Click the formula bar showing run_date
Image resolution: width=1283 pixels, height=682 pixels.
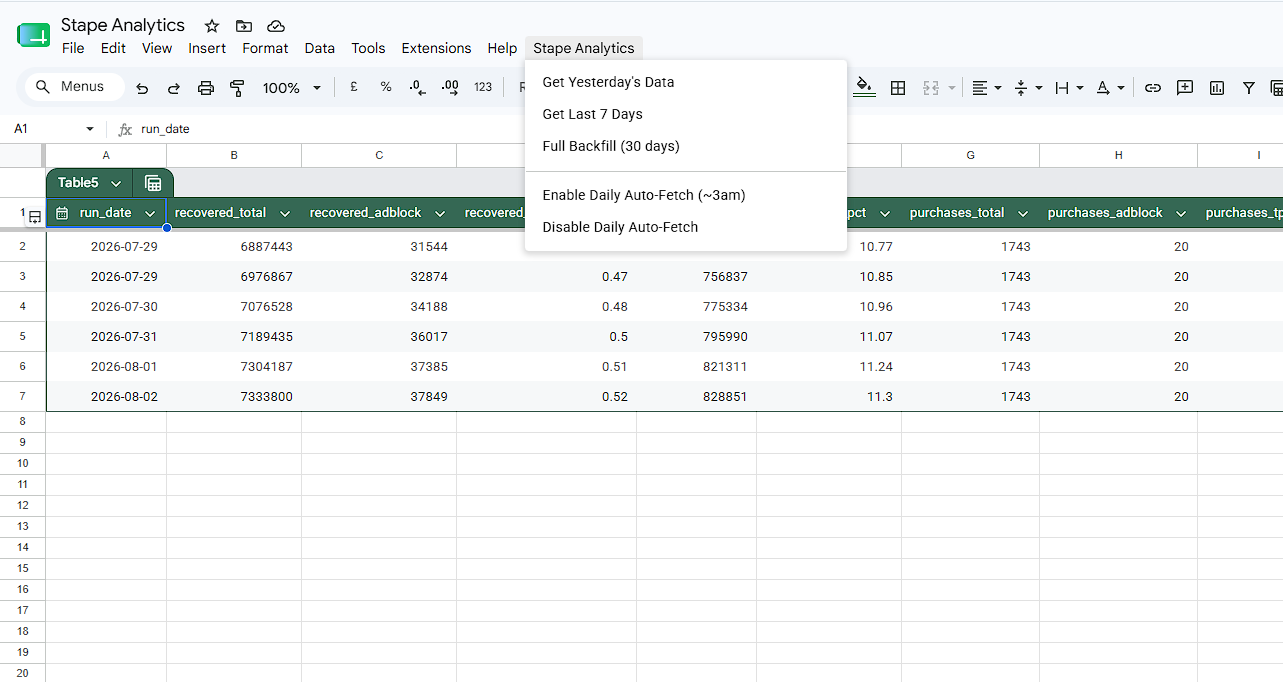coord(710,129)
